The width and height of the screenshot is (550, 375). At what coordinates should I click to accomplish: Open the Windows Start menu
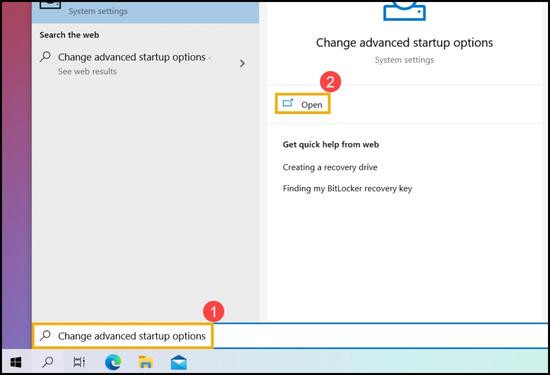(16, 362)
